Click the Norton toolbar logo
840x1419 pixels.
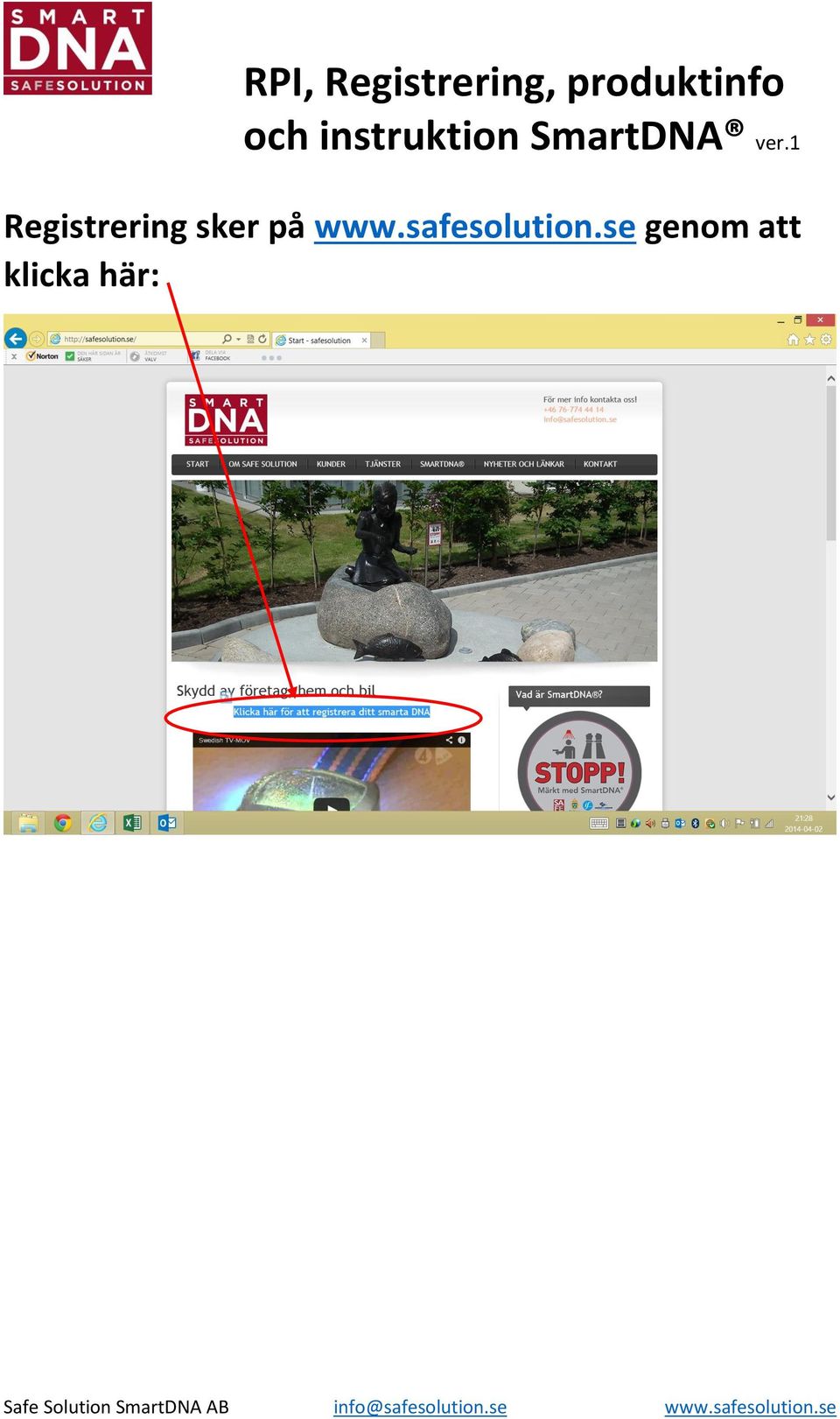click(x=43, y=356)
